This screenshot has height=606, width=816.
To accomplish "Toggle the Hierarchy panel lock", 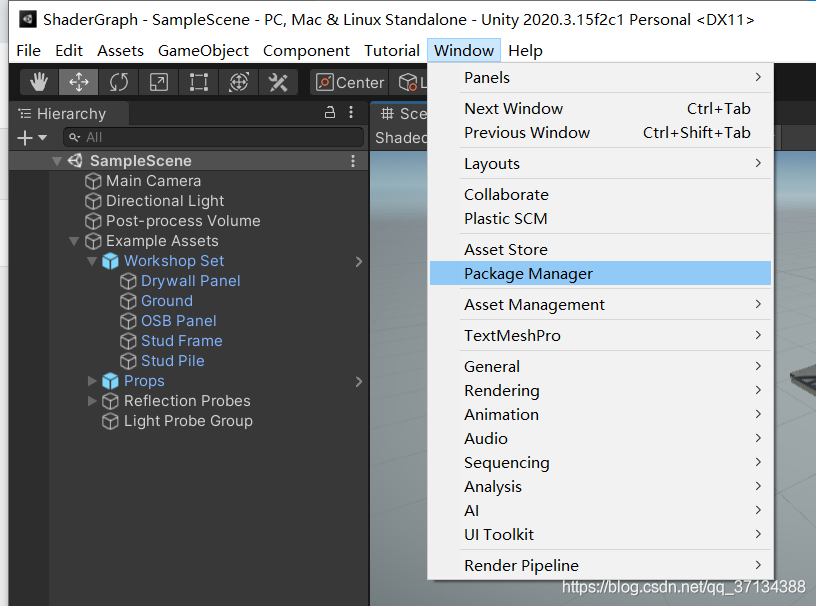I will click(330, 112).
